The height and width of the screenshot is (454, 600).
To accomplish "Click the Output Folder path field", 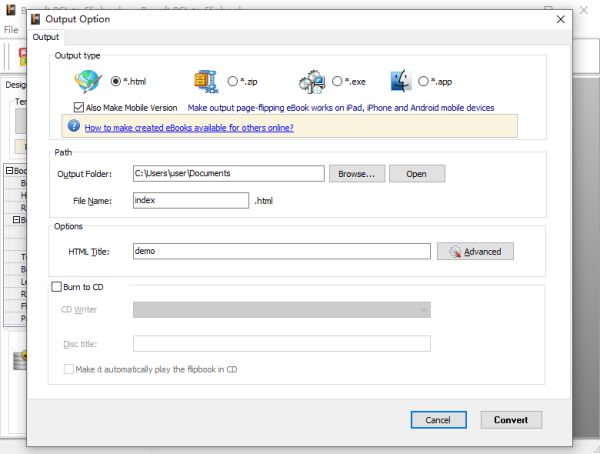I will (229, 173).
